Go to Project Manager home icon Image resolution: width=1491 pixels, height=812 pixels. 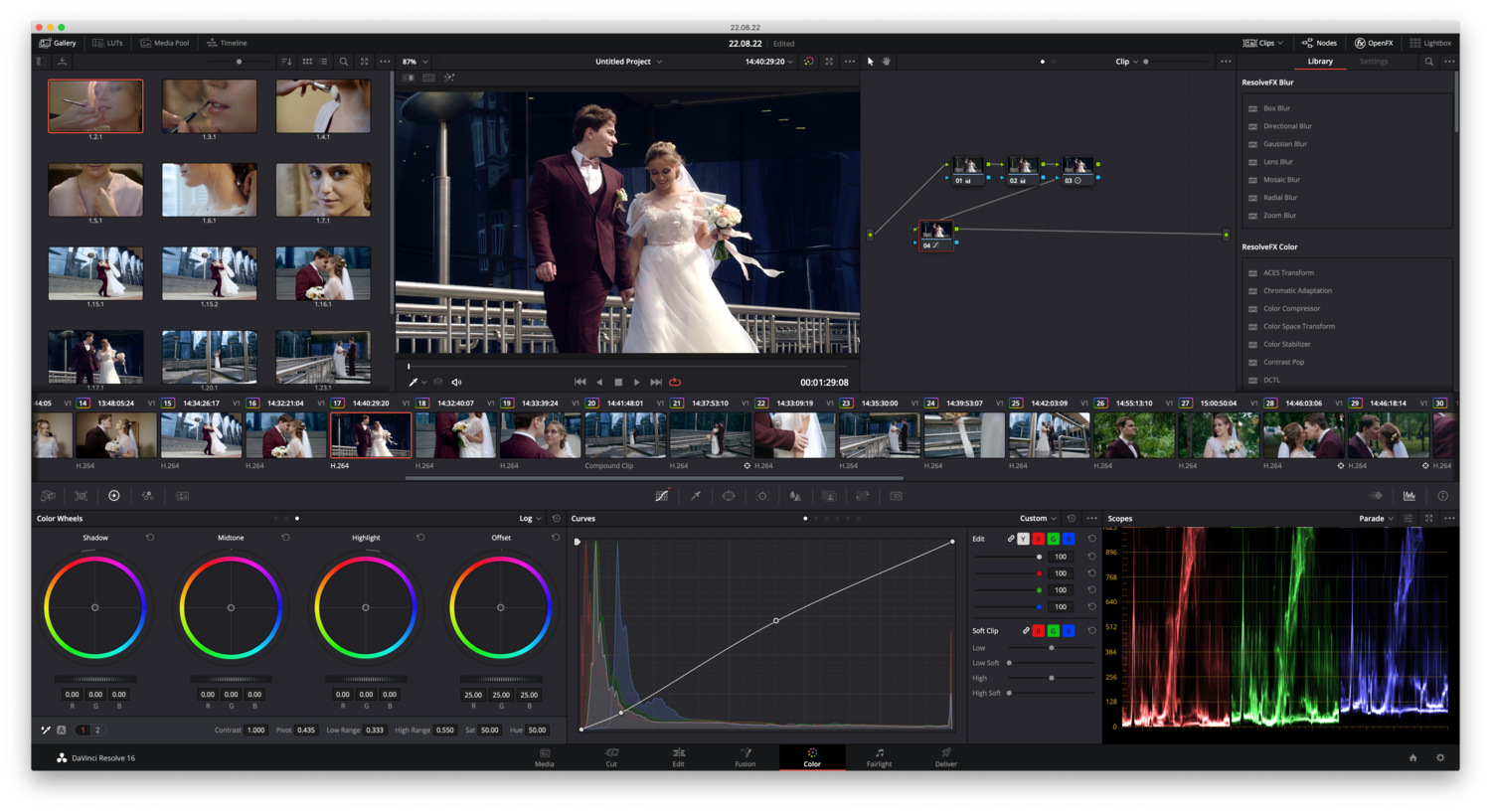[1412, 757]
